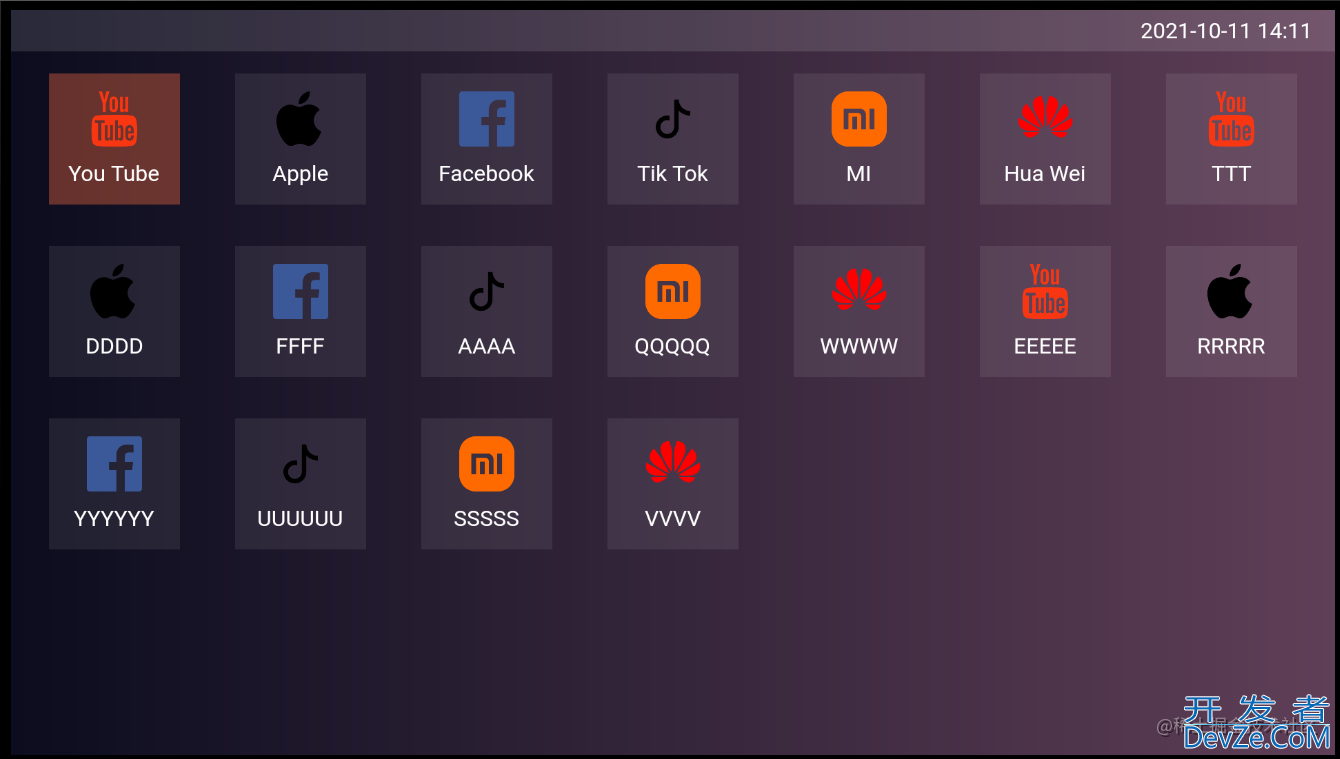Image resolution: width=1340 pixels, height=759 pixels.
Task: Open the Facebook app tile
Action: 486,139
